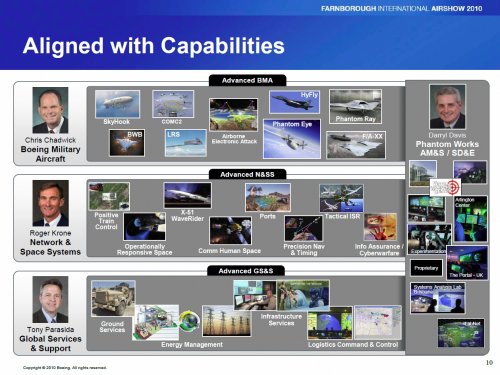Click the SkyHook airship thumbnail
Image resolution: width=500 pixels, height=375 pixels.
(x=117, y=104)
